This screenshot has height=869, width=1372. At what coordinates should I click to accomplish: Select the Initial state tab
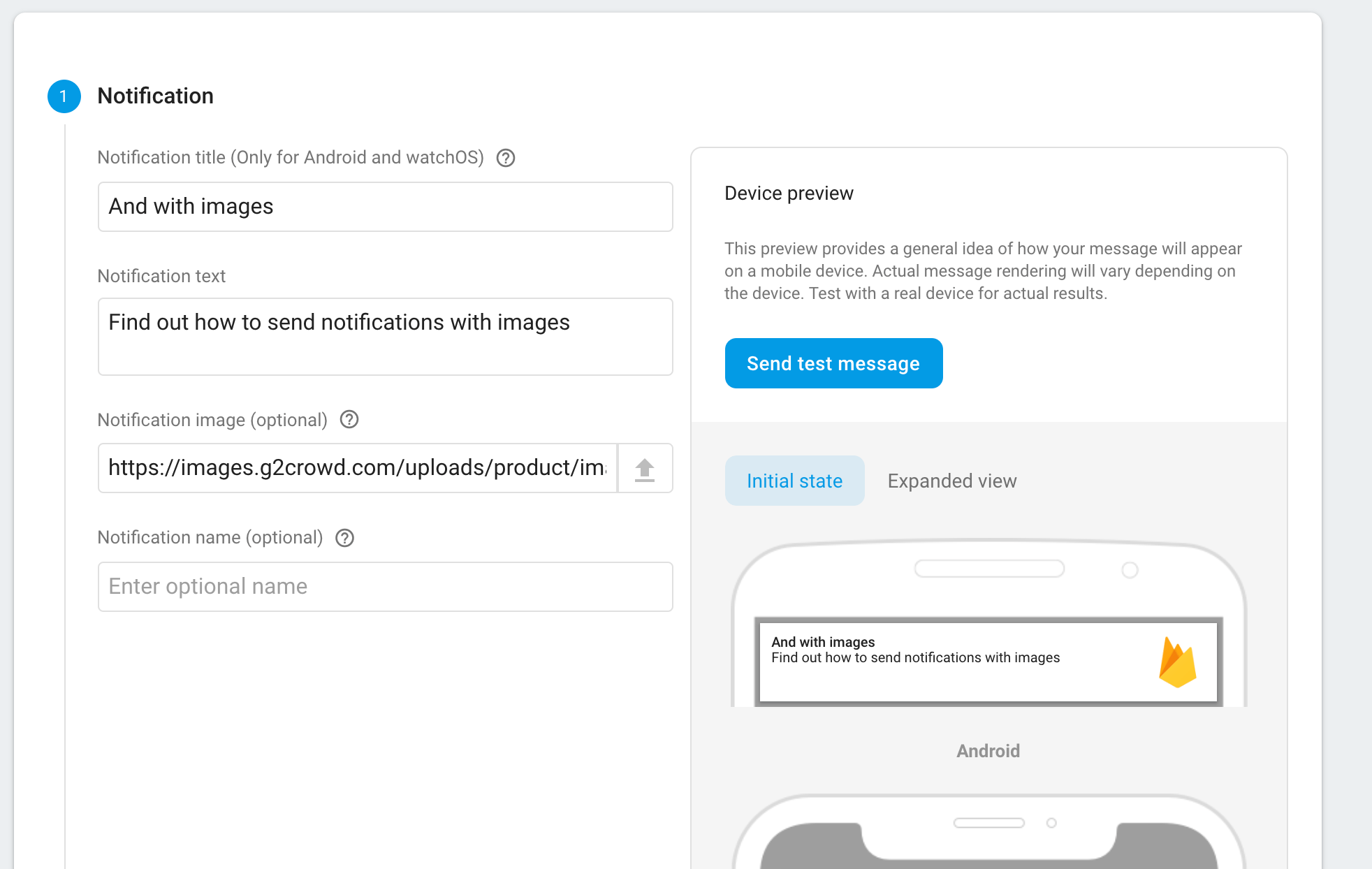pos(794,481)
